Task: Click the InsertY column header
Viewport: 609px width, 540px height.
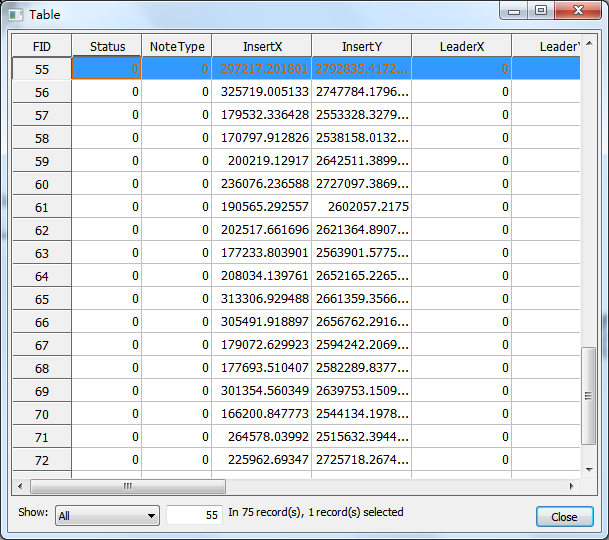Action: (361, 46)
